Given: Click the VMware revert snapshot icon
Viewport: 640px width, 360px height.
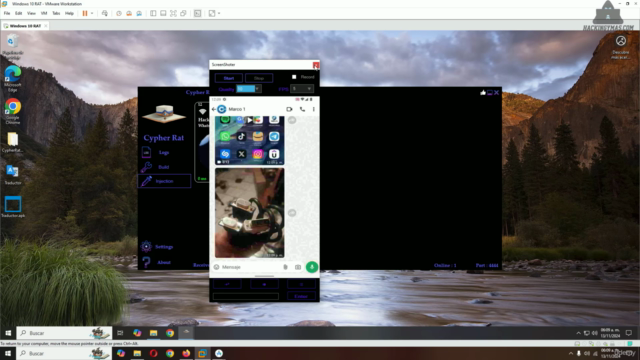Looking at the screenshot, I should [129, 13].
